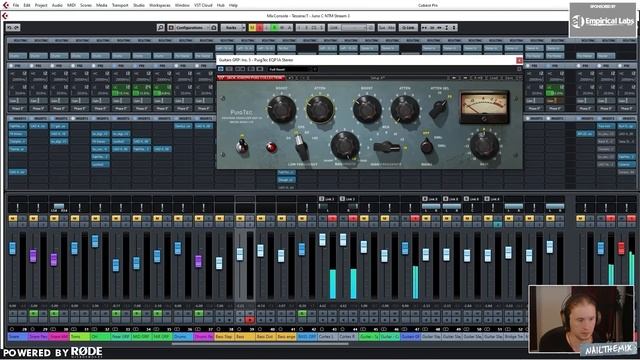
Task: Toggle green read automation on second channel
Action: [33, 313]
